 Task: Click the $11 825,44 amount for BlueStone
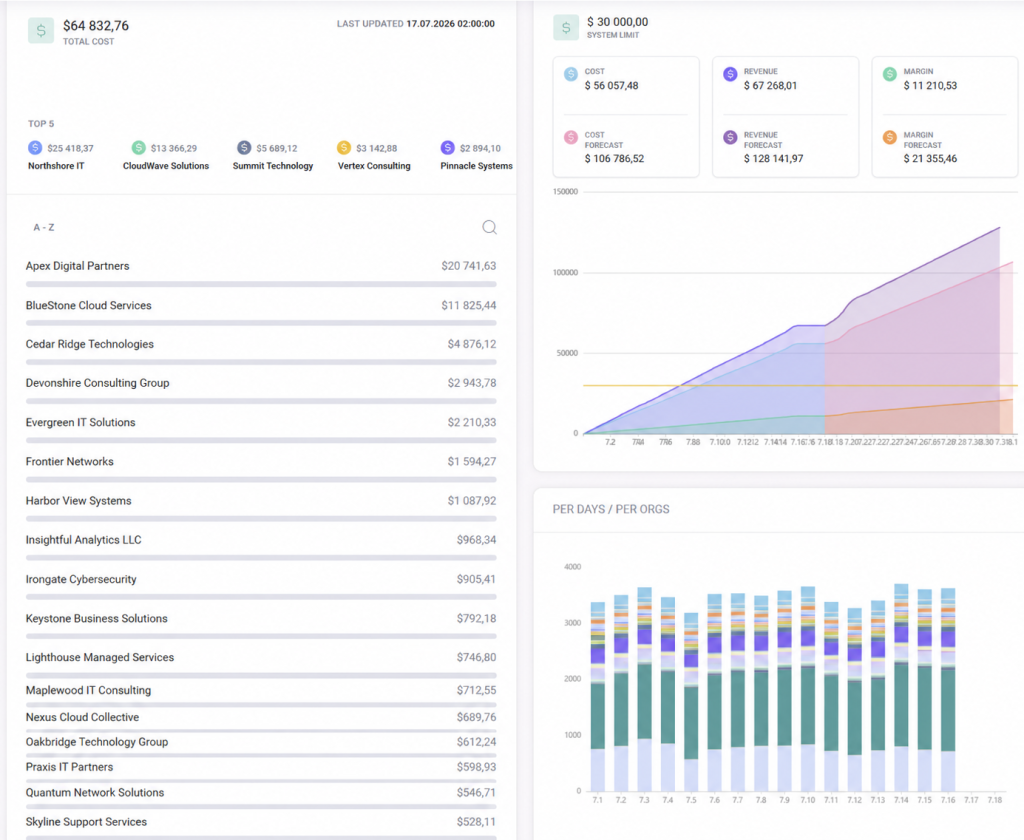click(468, 305)
